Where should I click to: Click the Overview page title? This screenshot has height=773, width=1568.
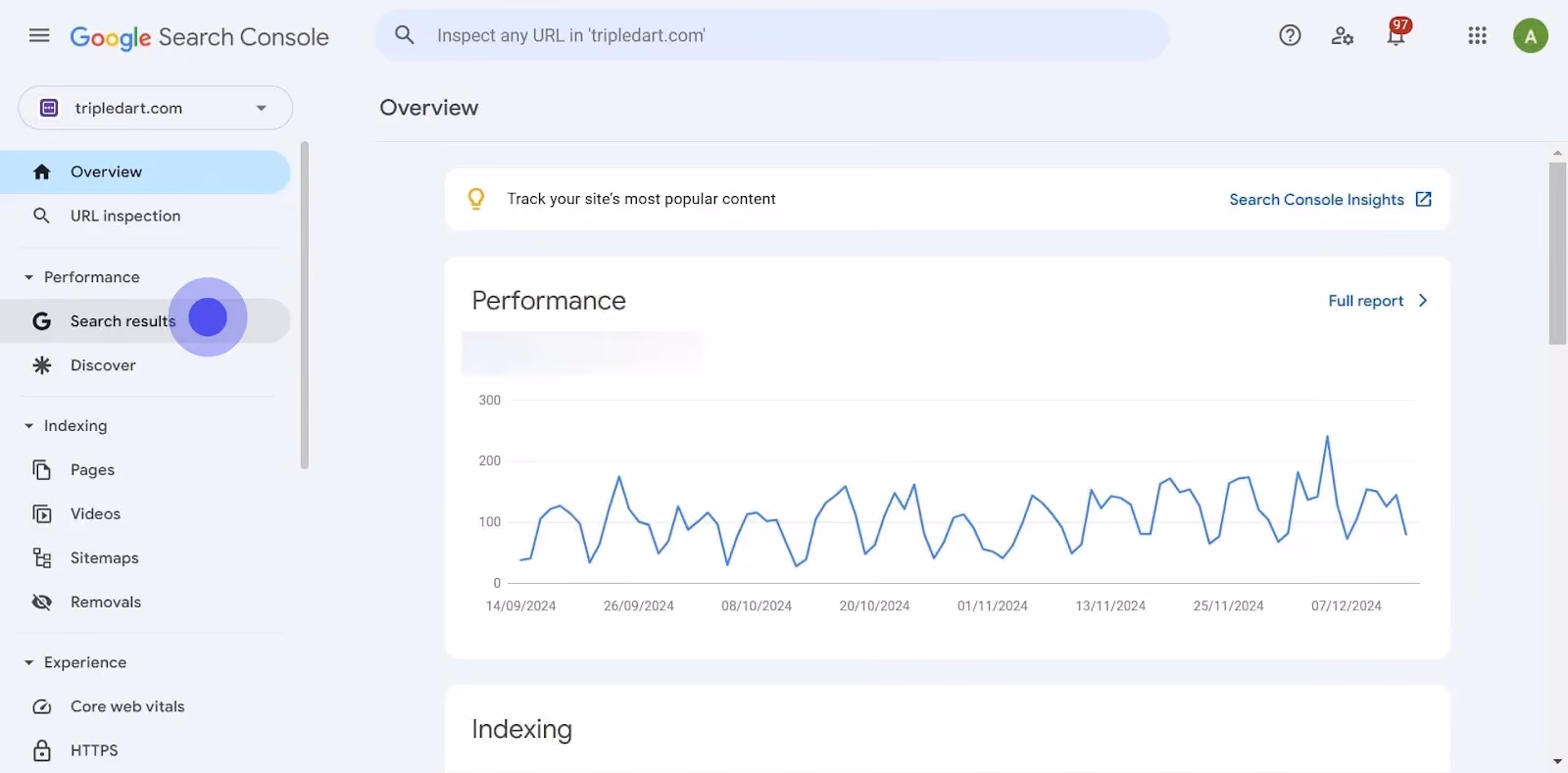429,108
